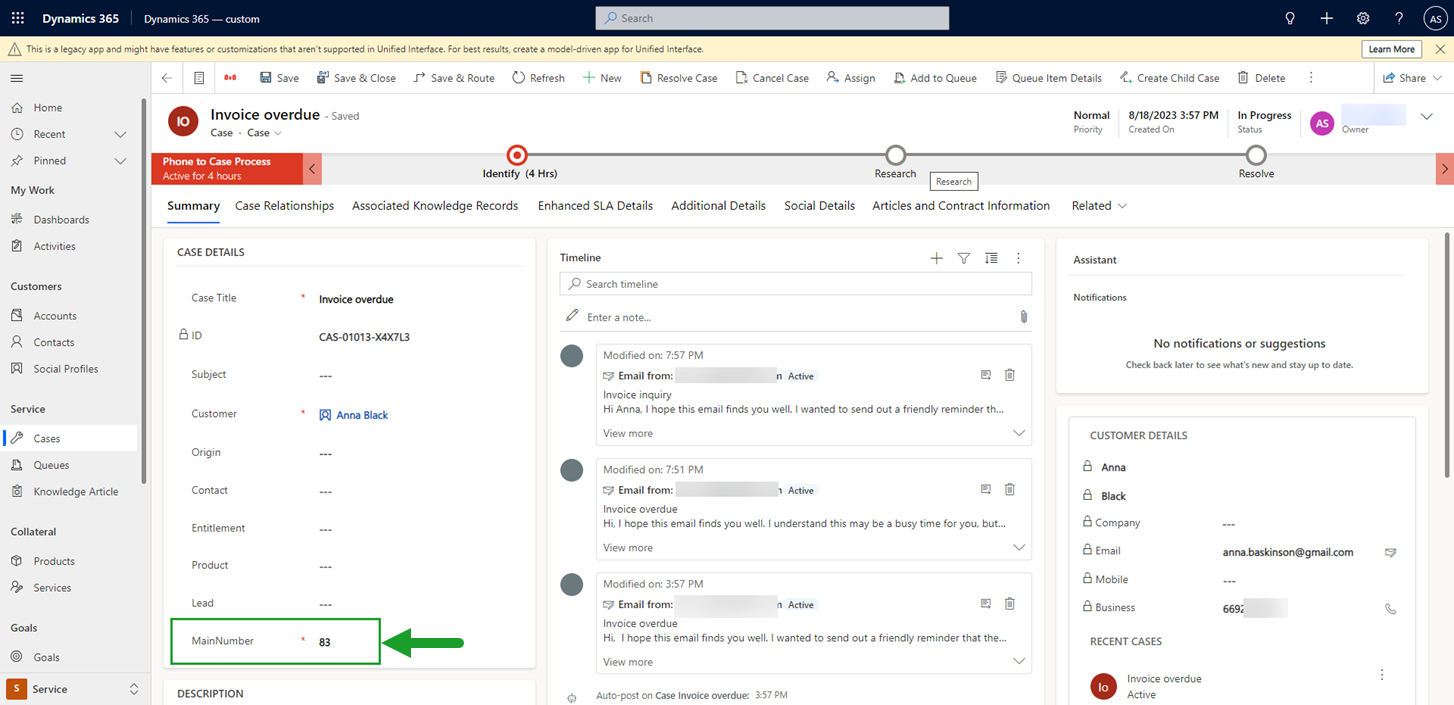Open record set form icon
The height and width of the screenshot is (705, 1454).
coord(199,78)
